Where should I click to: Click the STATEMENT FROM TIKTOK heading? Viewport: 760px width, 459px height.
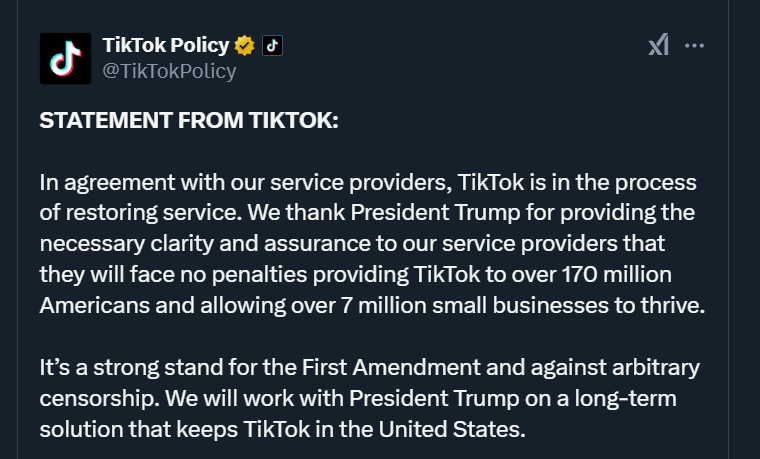(x=189, y=120)
